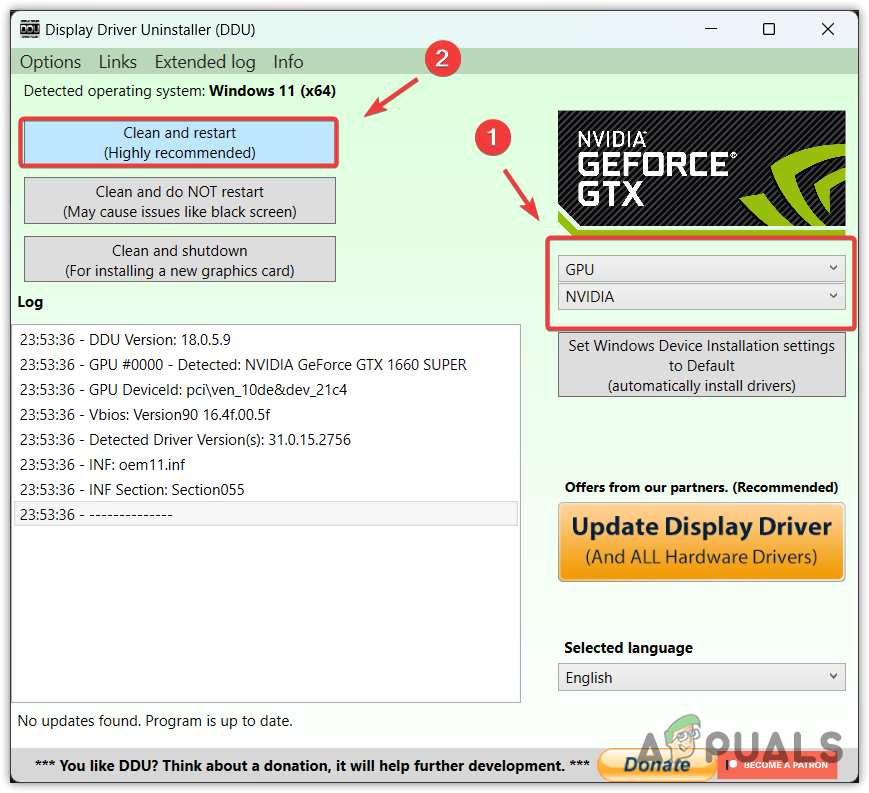Click the Clean and restart button

point(178,142)
